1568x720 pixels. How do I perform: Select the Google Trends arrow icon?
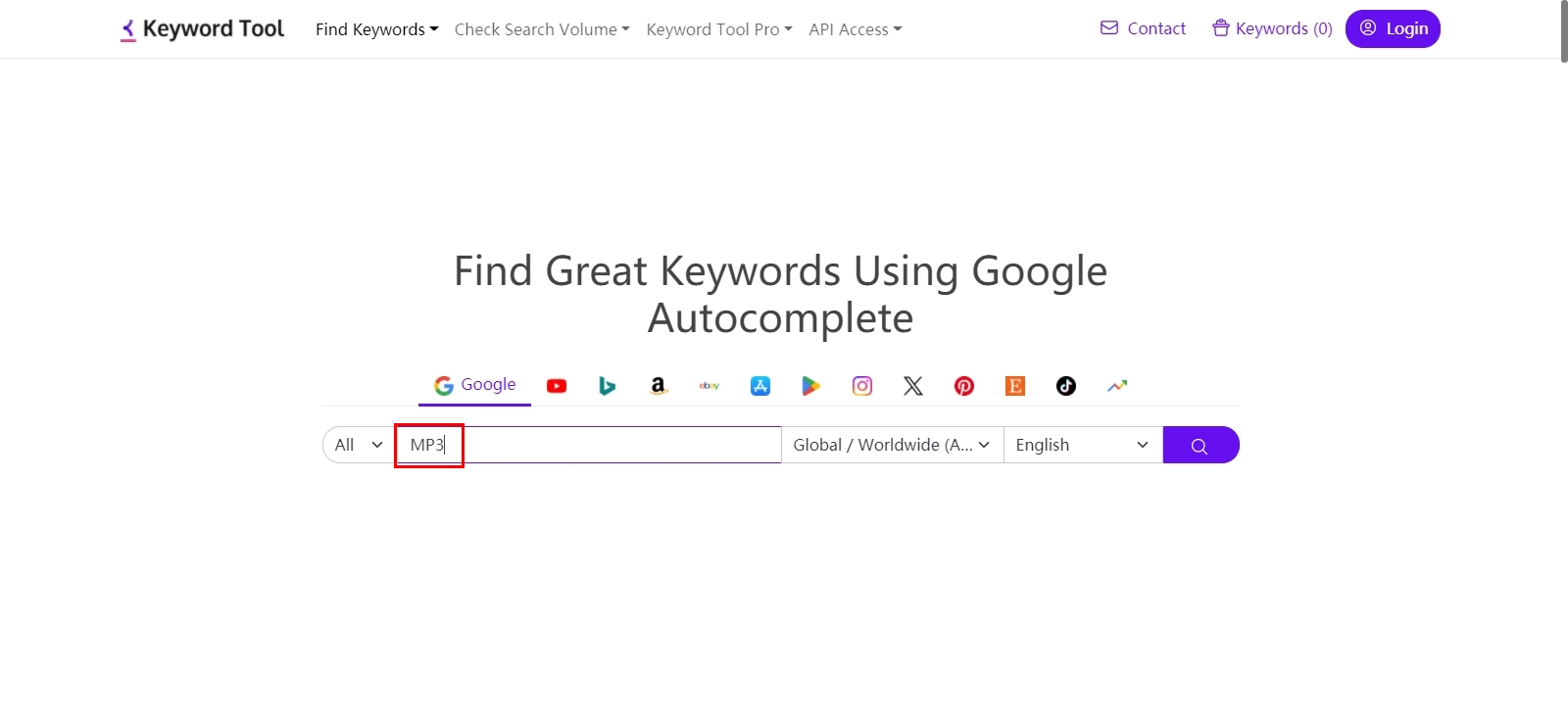[1117, 386]
